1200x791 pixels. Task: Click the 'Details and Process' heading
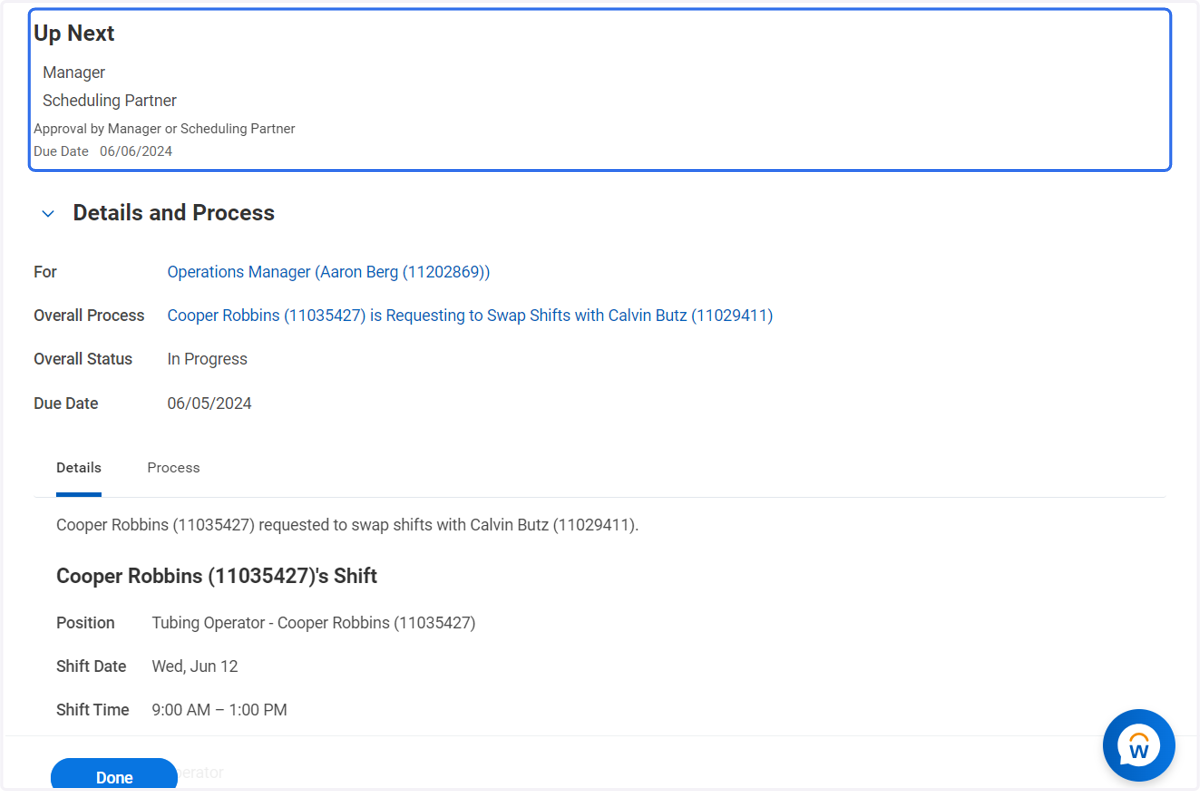[174, 213]
